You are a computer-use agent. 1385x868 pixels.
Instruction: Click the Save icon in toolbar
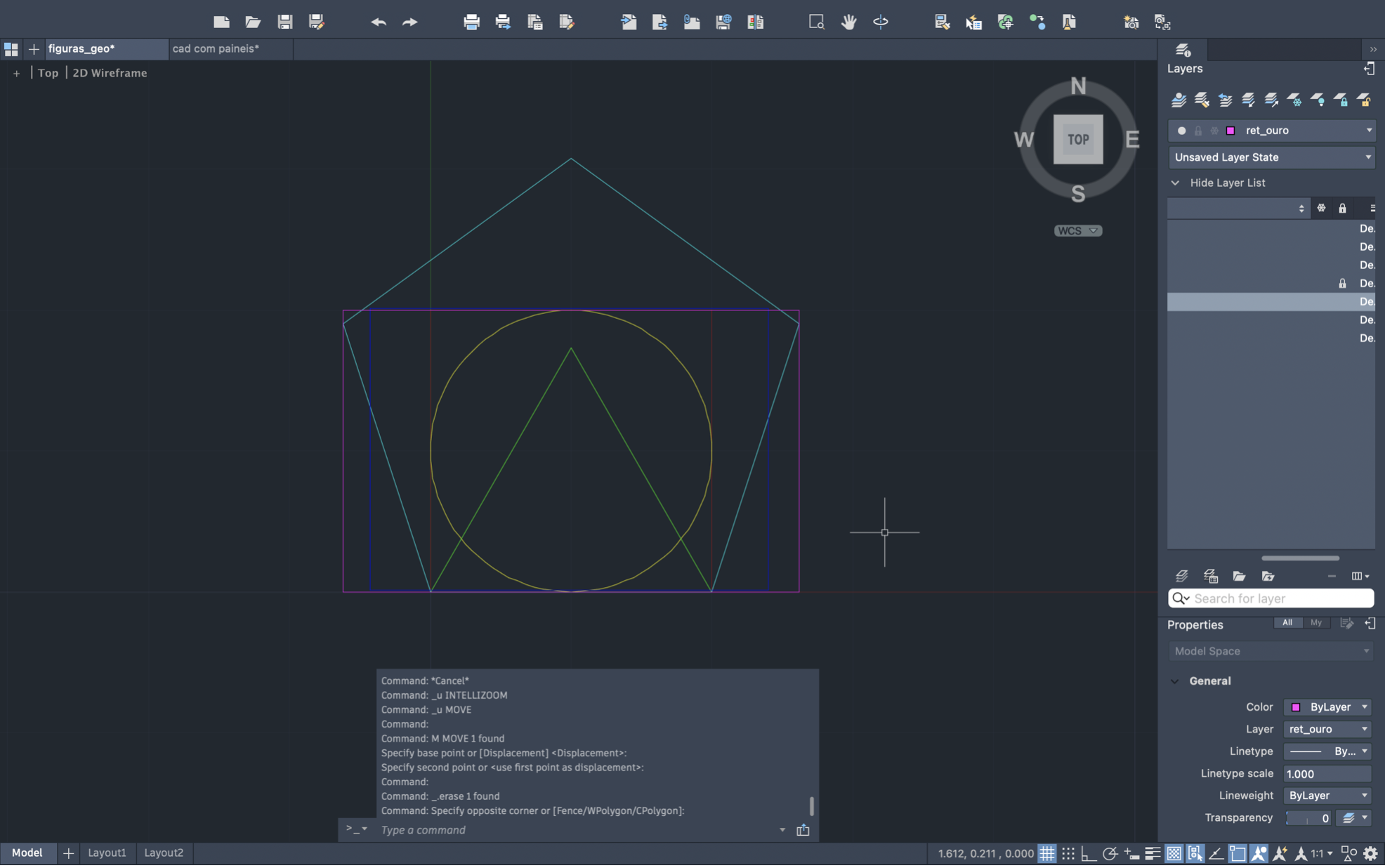coord(284,22)
